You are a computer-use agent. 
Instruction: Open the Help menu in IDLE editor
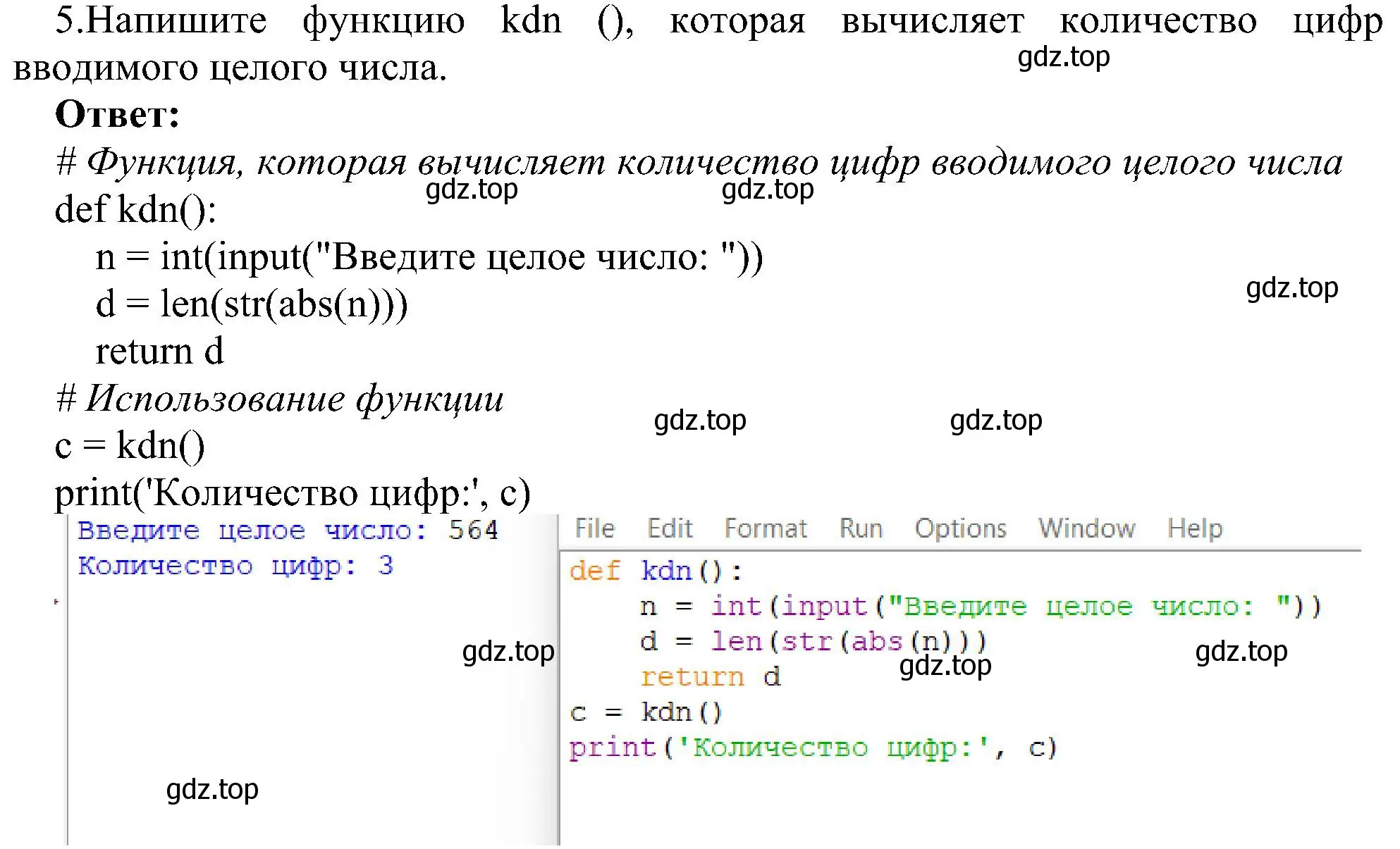click(1194, 529)
